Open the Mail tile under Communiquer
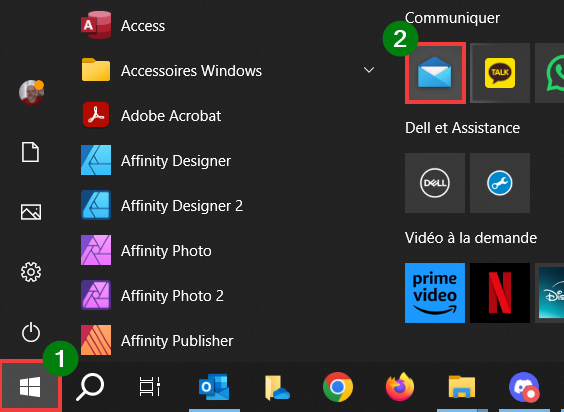The width and height of the screenshot is (564, 412). 435,73
